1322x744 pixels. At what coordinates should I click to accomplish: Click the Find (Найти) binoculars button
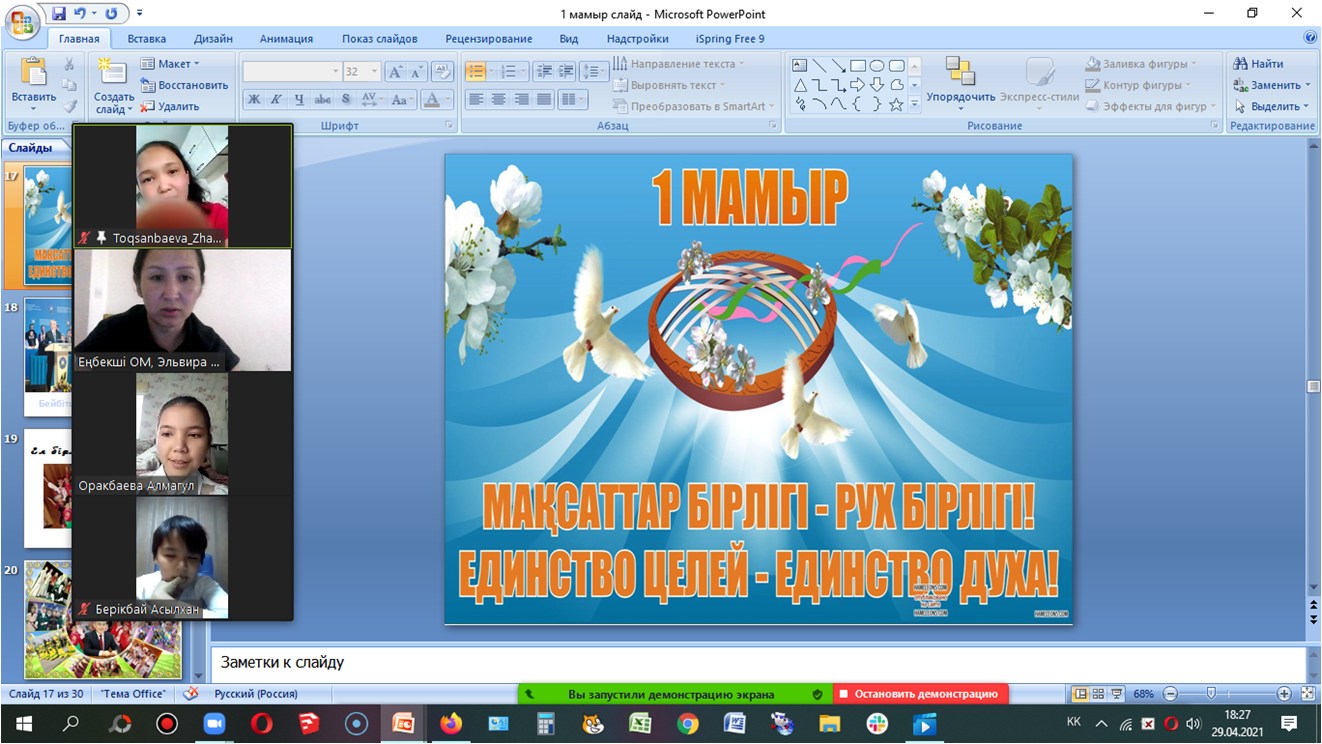coord(1258,64)
